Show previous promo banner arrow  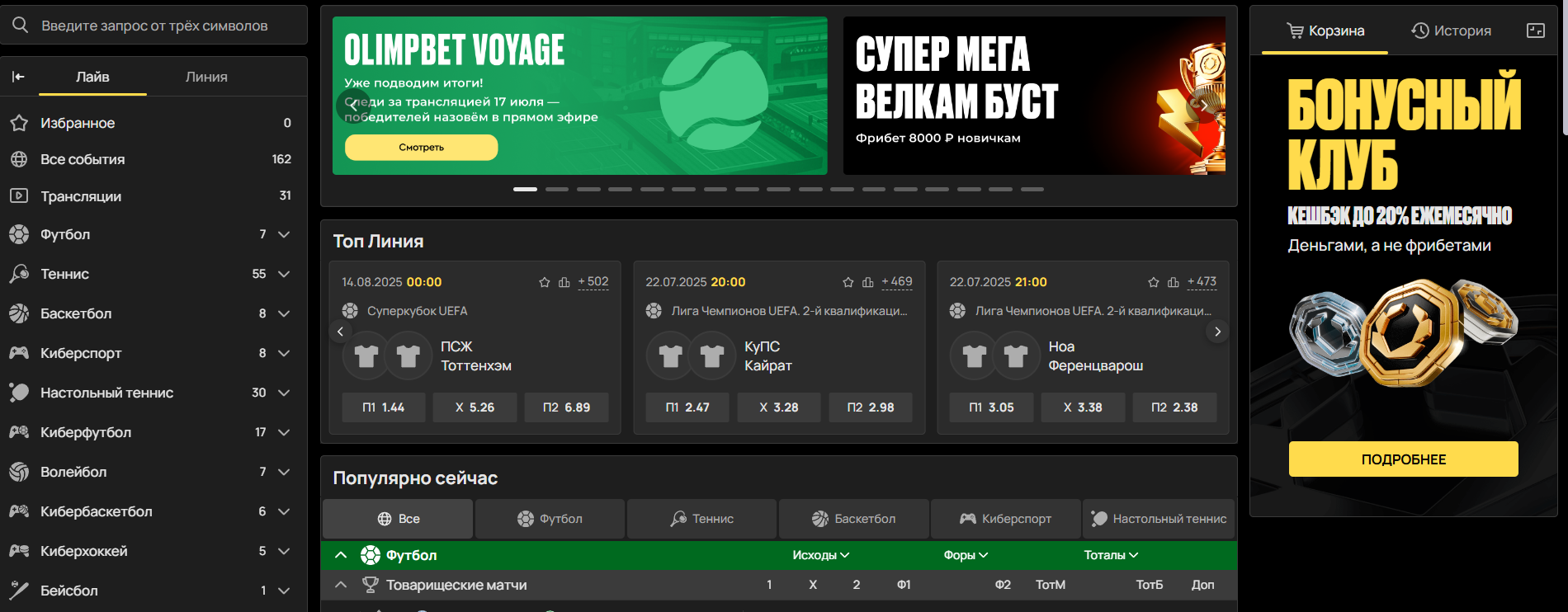point(352,106)
